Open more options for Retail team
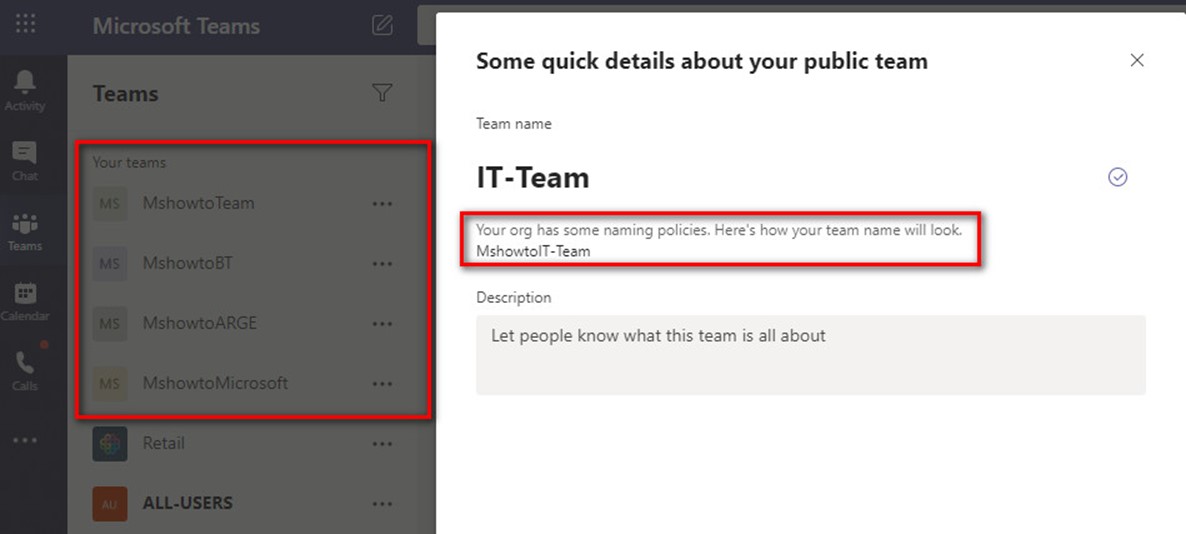The height and width of the screenshot is (534, 1186). click(383, 444)
